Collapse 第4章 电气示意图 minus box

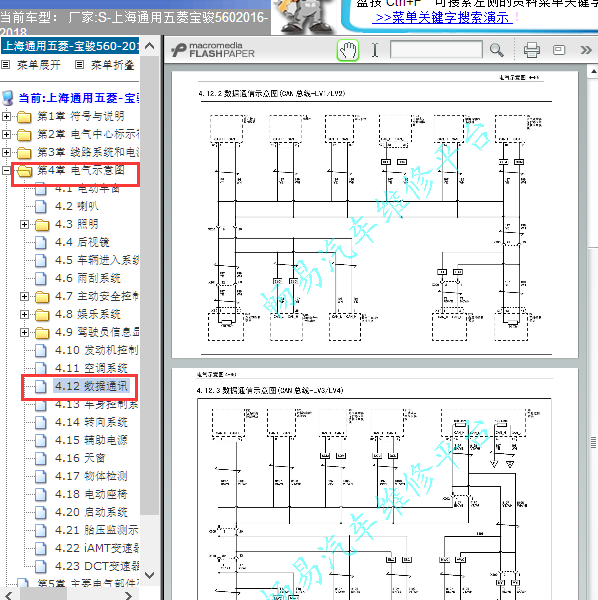click(6, 170)
